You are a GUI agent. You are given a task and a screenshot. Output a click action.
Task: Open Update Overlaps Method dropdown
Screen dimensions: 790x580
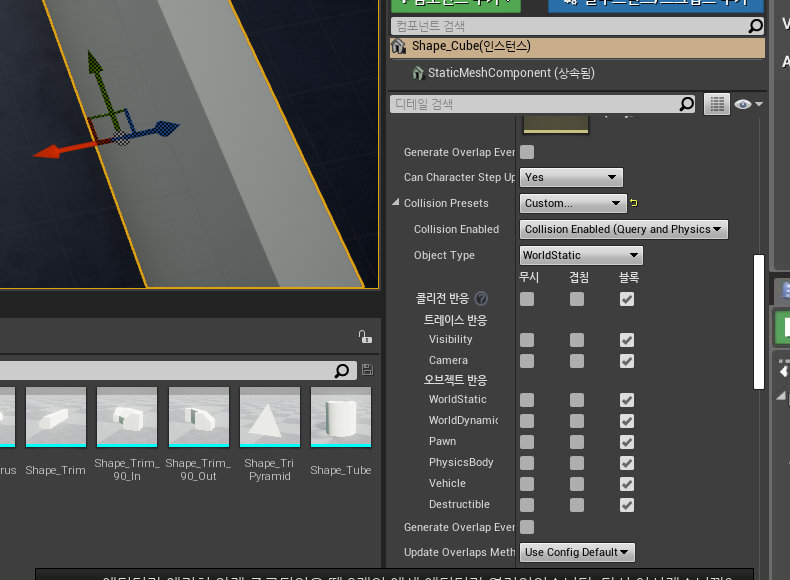(x=577, y=552)
